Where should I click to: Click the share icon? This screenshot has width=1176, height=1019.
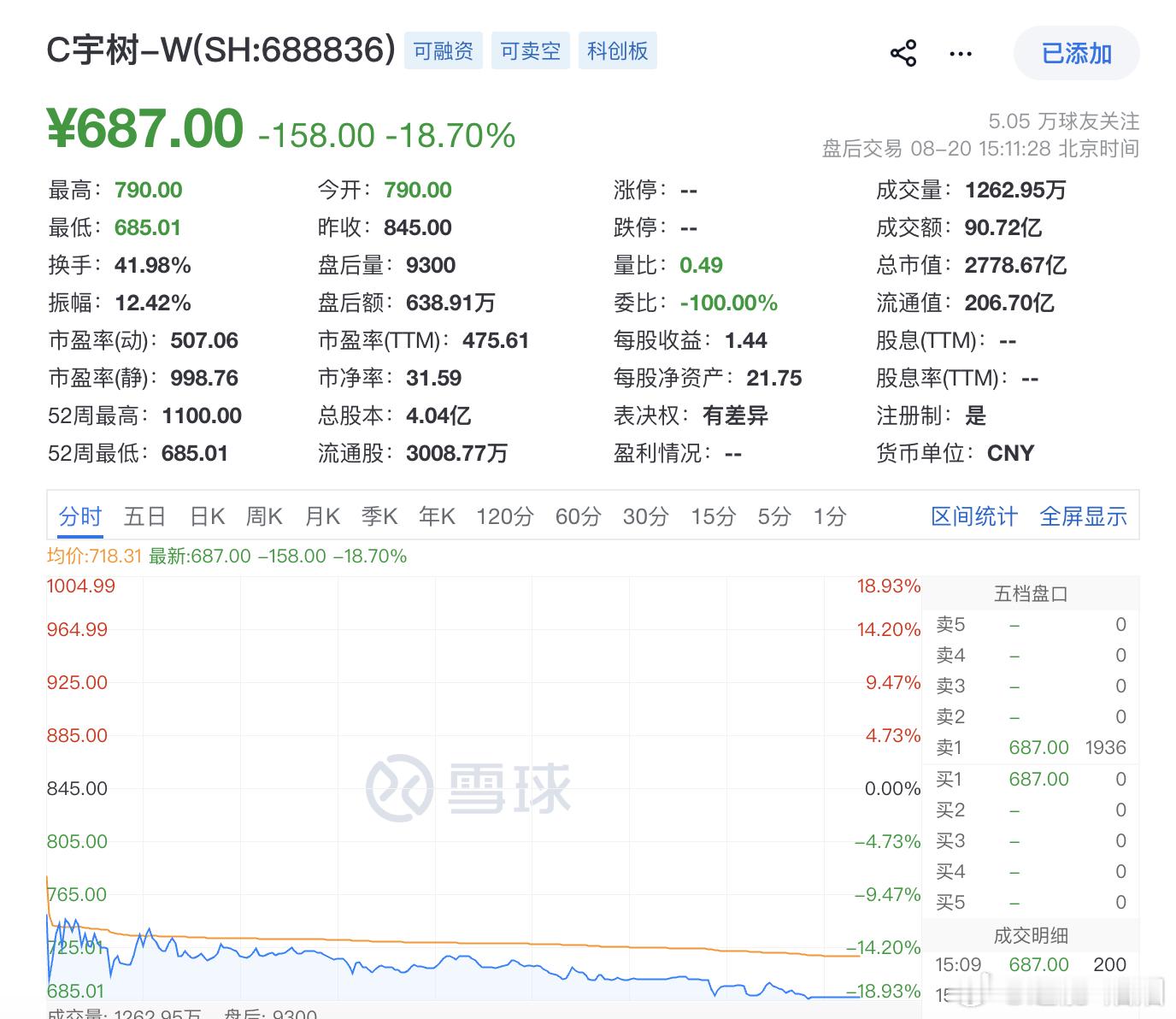point(903,53)
